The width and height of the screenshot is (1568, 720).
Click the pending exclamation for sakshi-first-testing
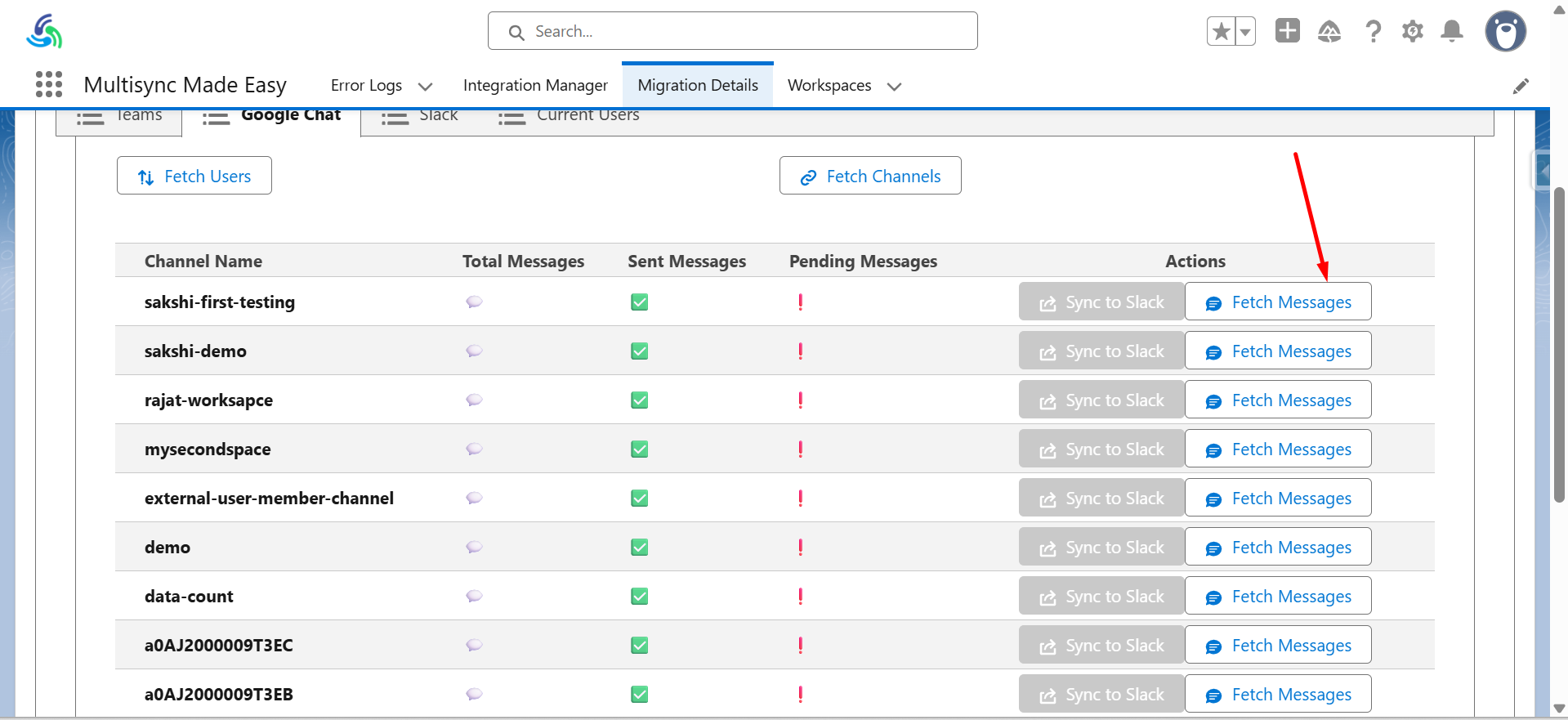point(801,302)
